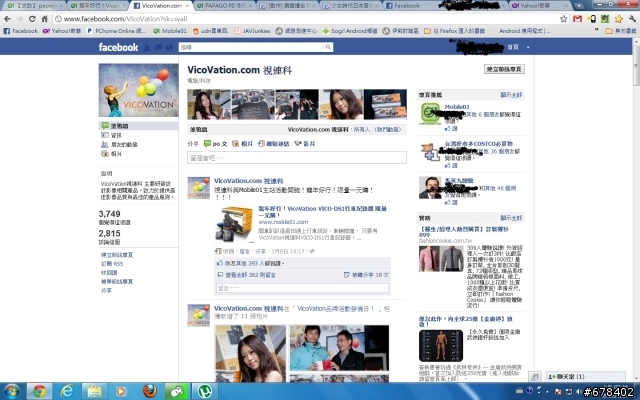Bookmark this page with the star icon
This screenshot has height=400, width=640.
tap(563, 19)
